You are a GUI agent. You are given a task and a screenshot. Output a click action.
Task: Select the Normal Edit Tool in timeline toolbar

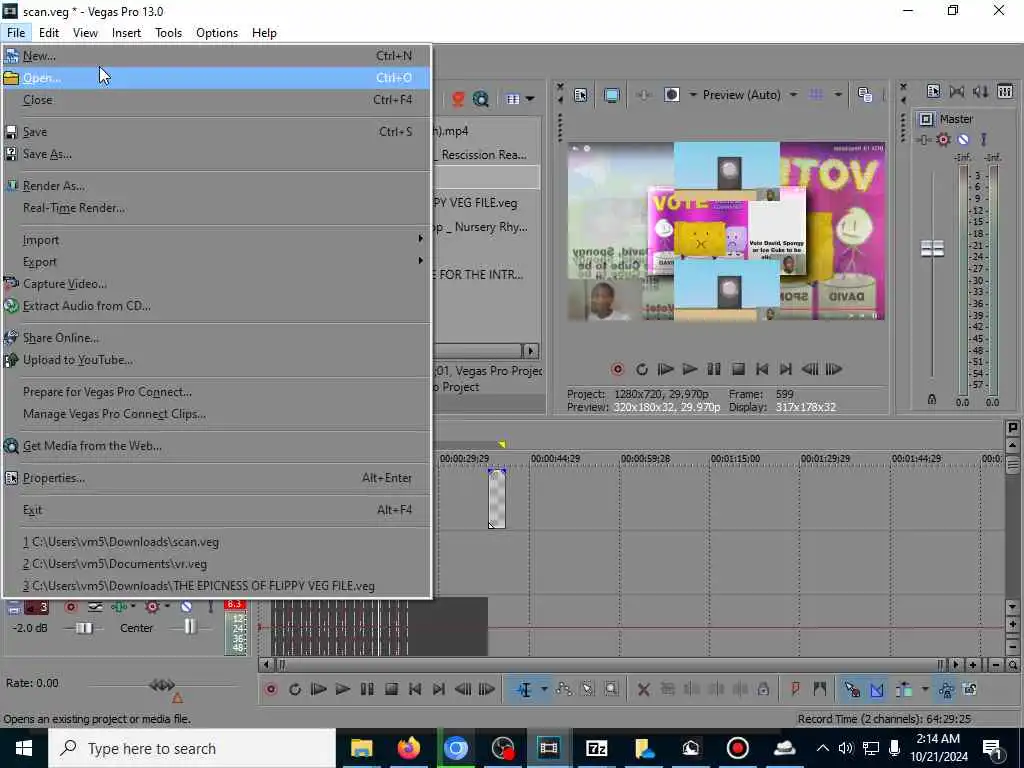click(524, 689)
